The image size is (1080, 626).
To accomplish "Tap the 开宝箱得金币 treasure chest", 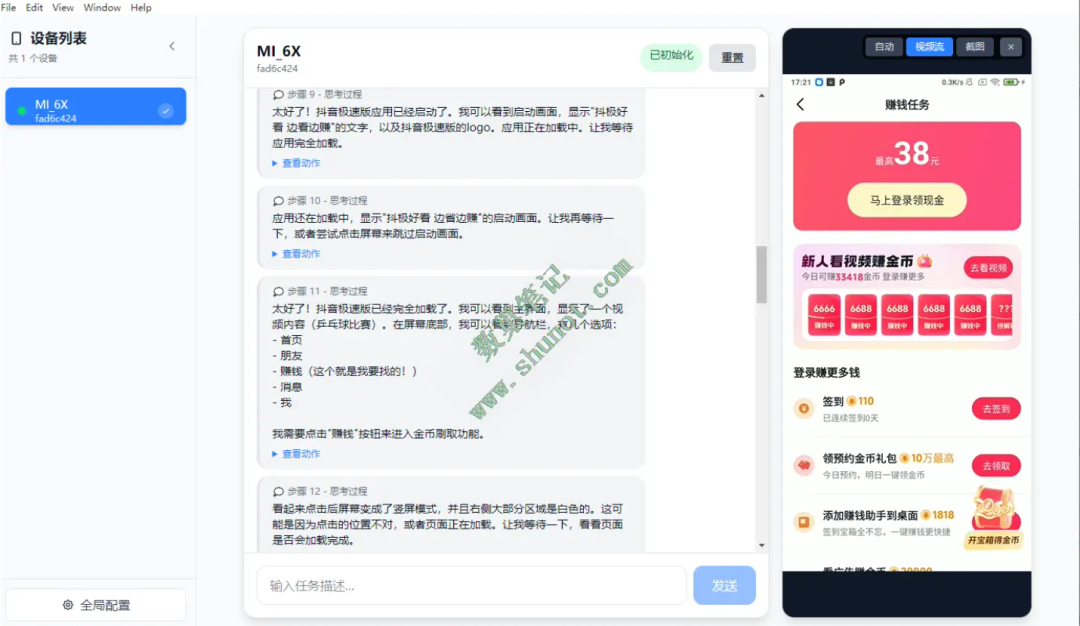I will point(993,518).
